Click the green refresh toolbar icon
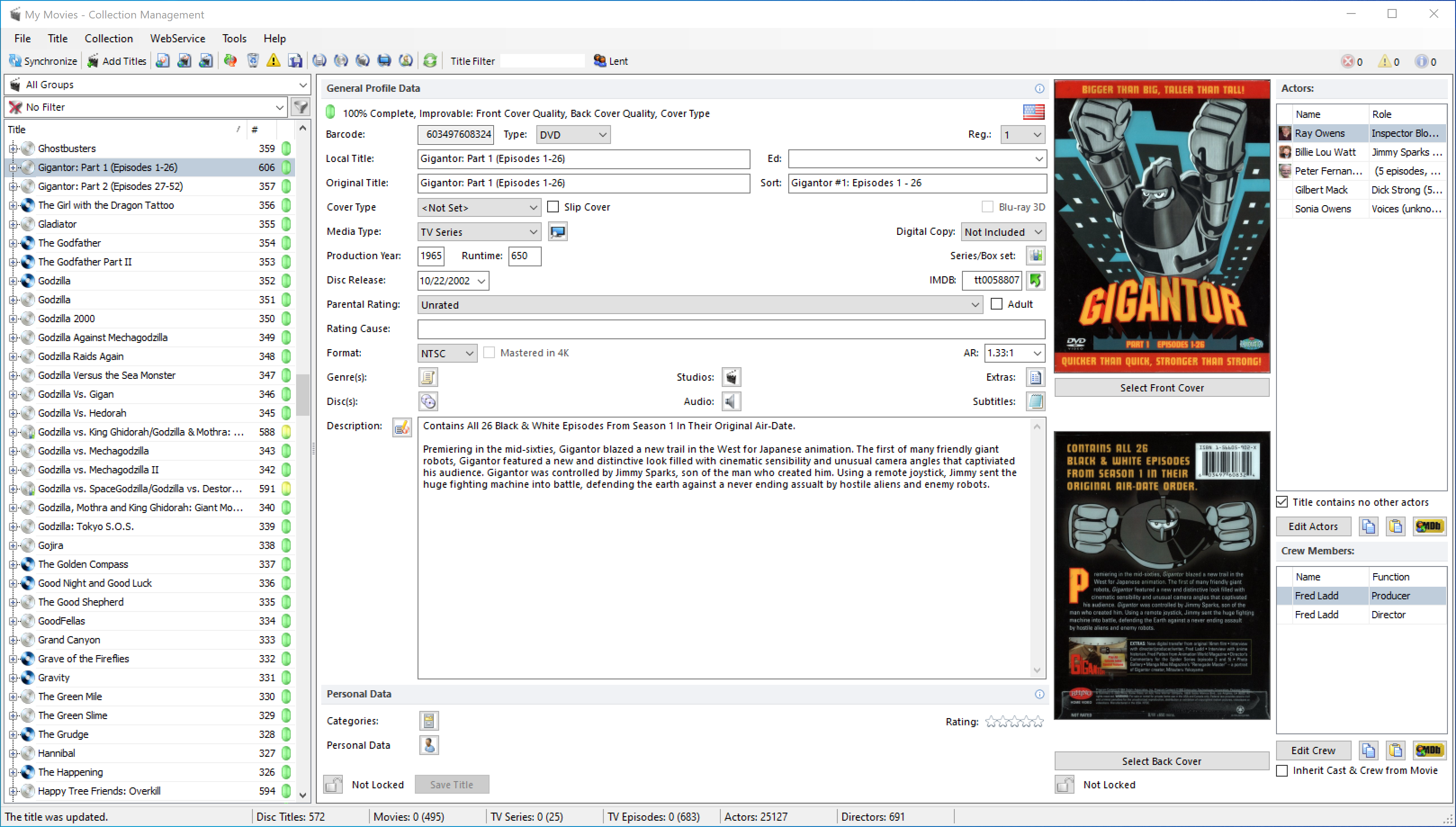1456x827 pixels. (430, 60)
